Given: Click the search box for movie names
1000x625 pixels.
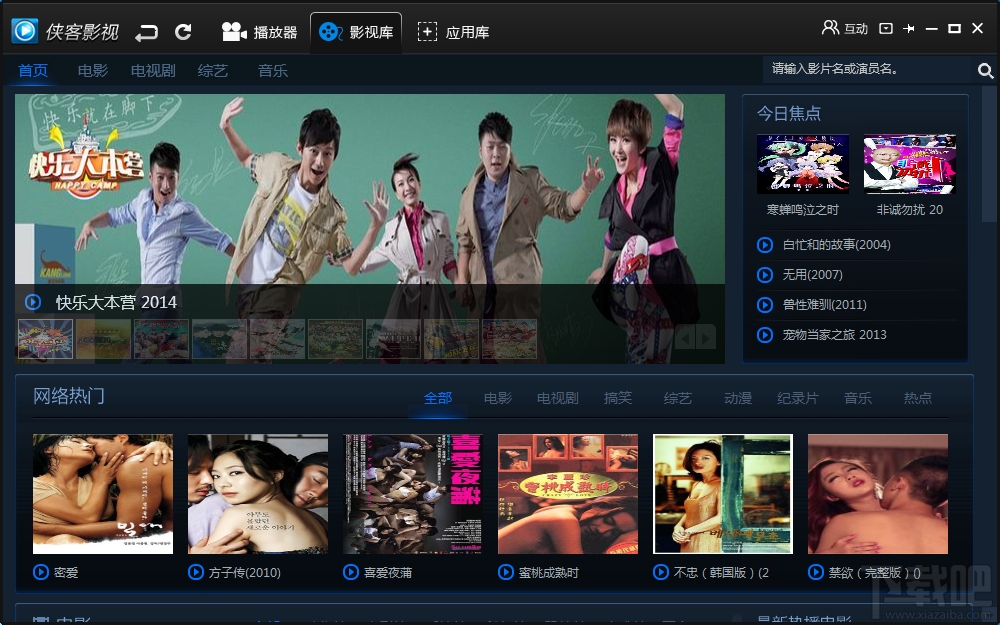Looking at the screenshot, I should [x=867, y=70].
